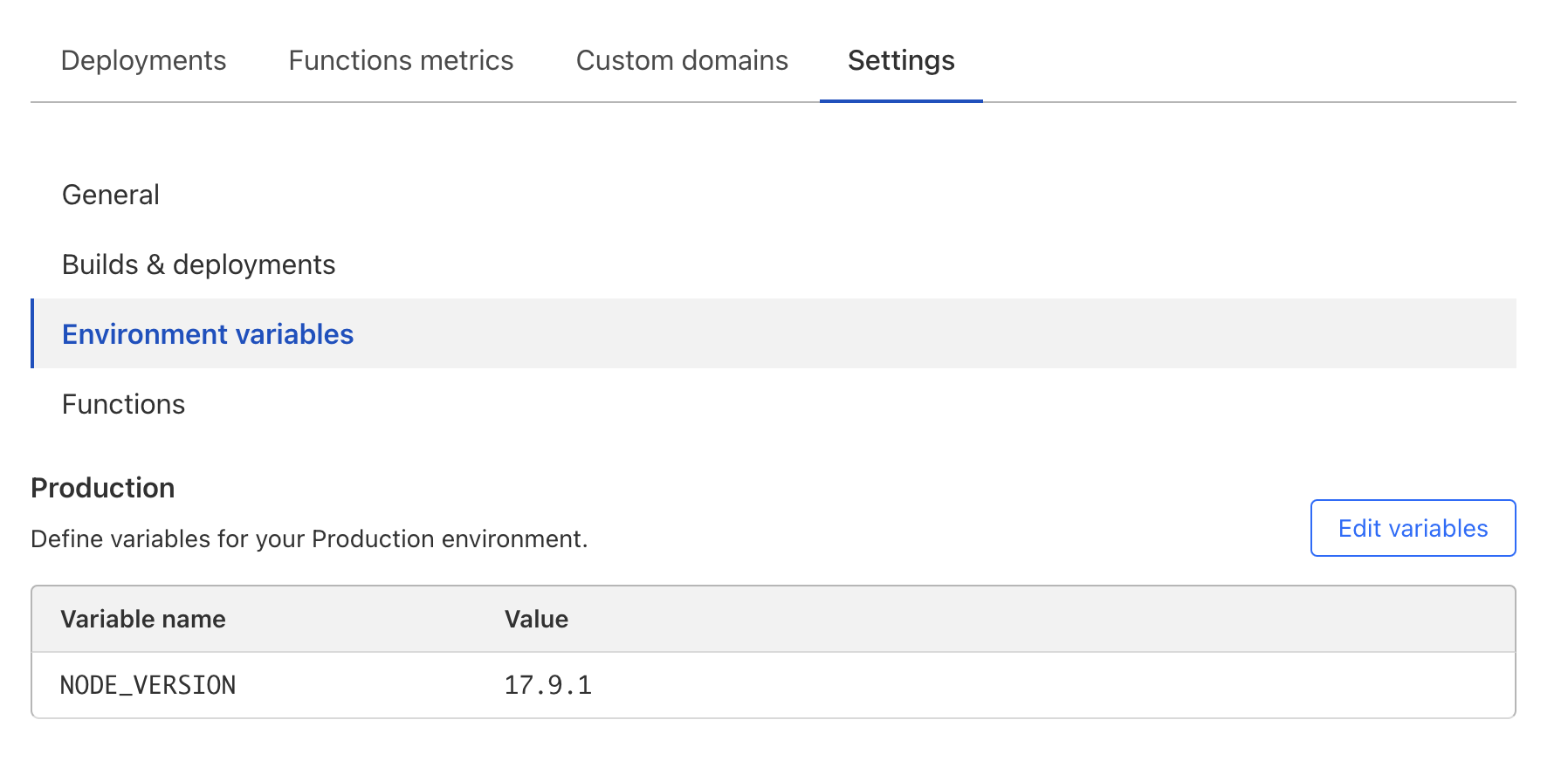Select the Settings tab
This screenshot has width=1568, height=761.
point(901,60)
